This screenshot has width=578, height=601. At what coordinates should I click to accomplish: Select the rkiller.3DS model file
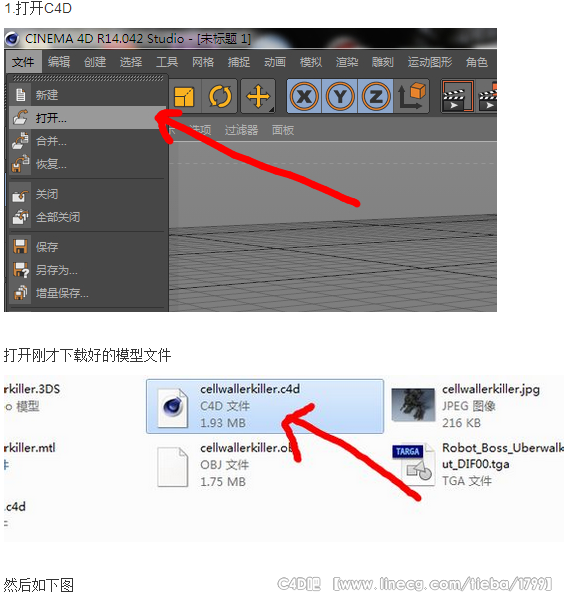point(33,398)
